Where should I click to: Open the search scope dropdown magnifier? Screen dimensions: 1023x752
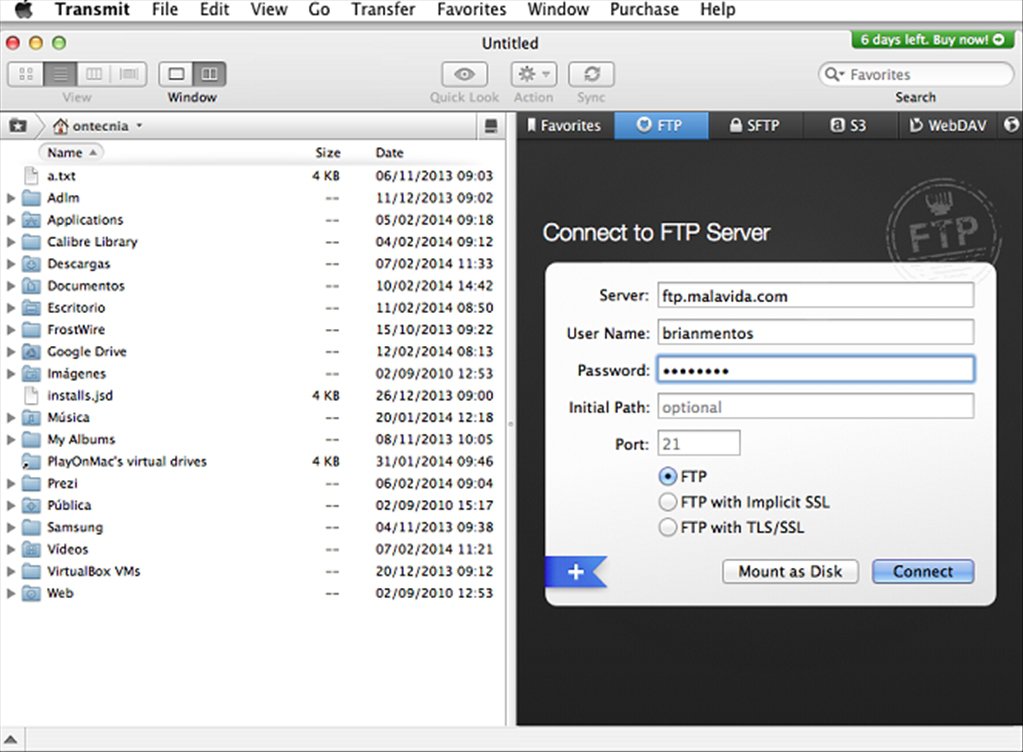(x=834, y=74)
